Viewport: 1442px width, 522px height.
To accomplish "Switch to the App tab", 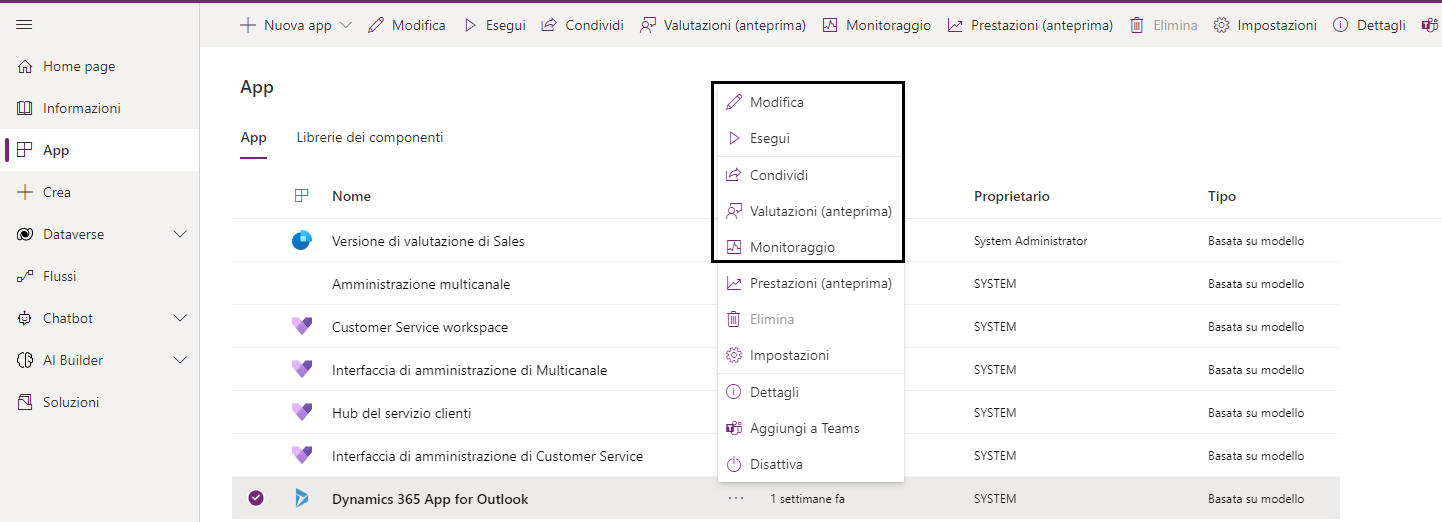I will [x=254, y=138].
